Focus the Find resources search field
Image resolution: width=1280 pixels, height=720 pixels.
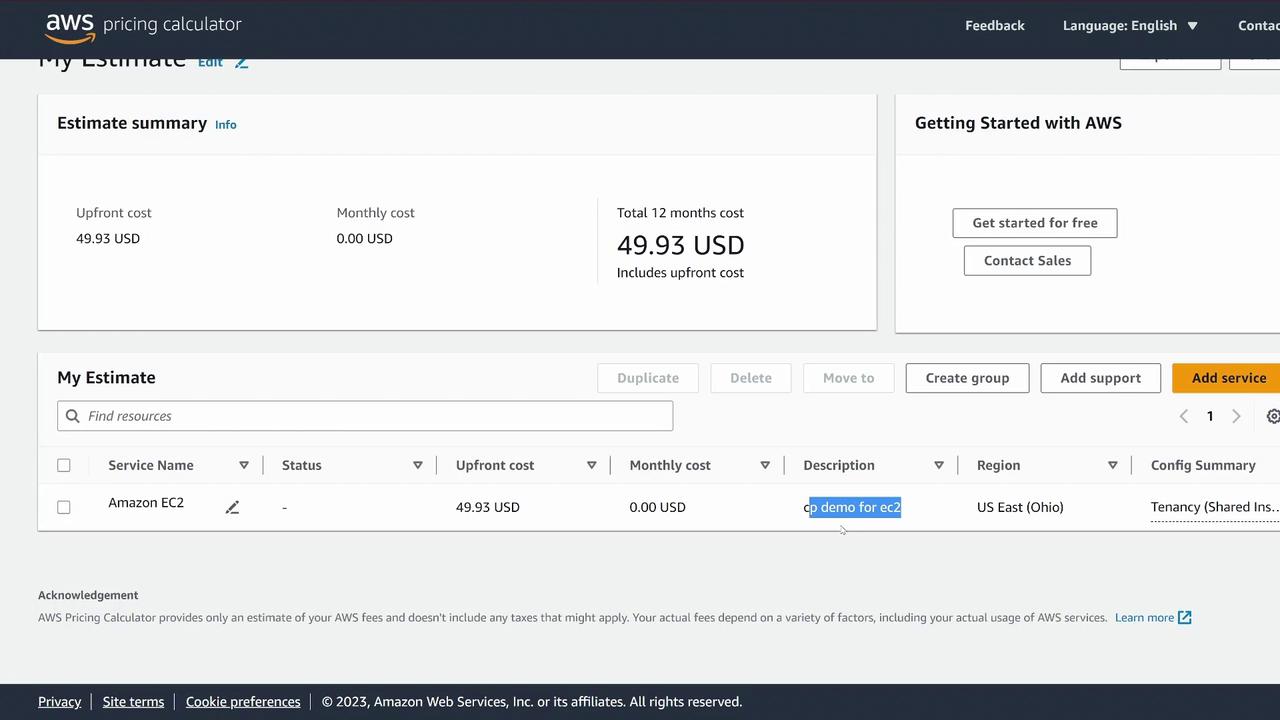365,416
